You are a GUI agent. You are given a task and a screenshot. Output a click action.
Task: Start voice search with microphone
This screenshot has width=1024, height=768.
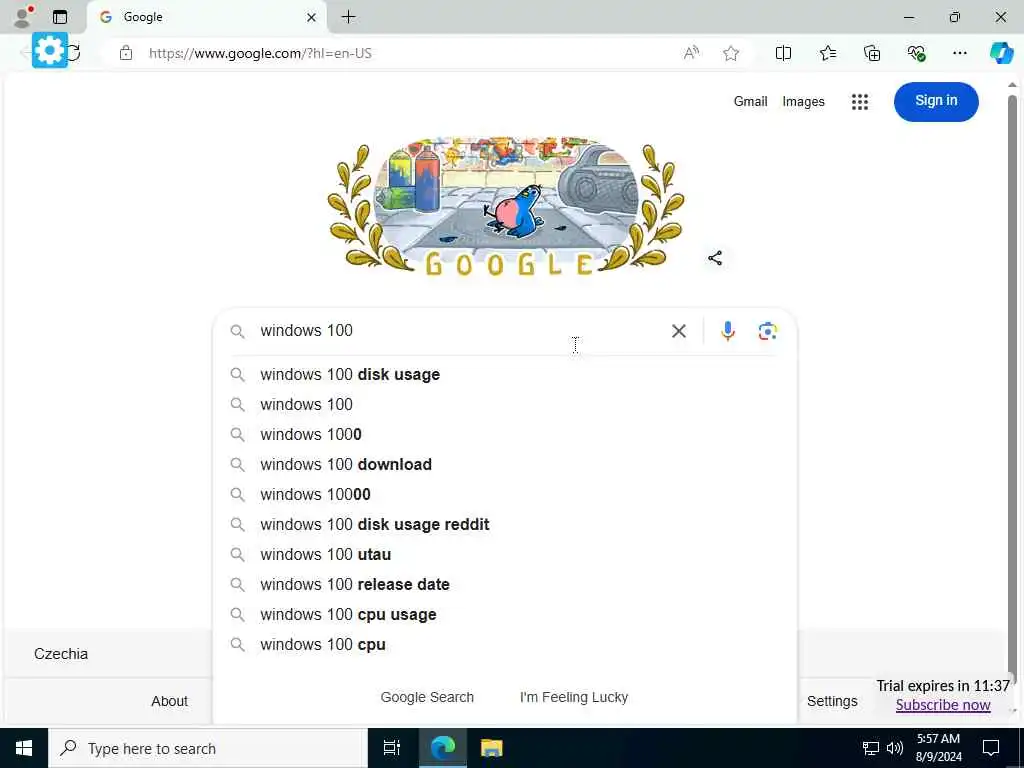point(728,331)
